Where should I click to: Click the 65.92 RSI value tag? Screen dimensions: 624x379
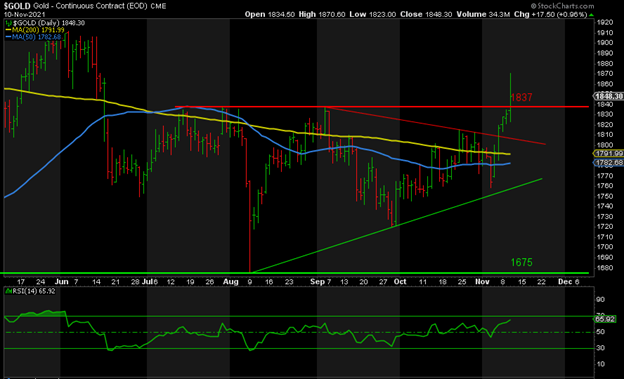pyautogui.click(x=603, y=319)
